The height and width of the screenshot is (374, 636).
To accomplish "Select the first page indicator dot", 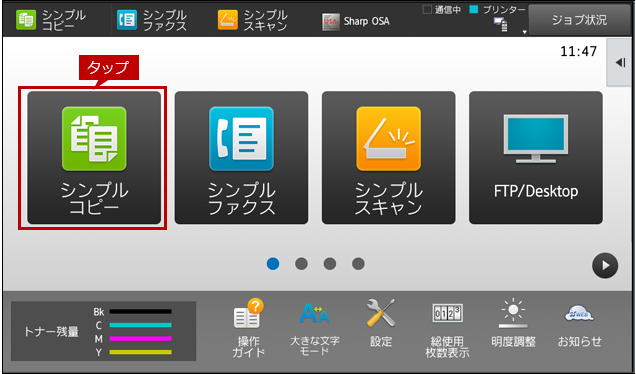I will [x=273, y=264].
